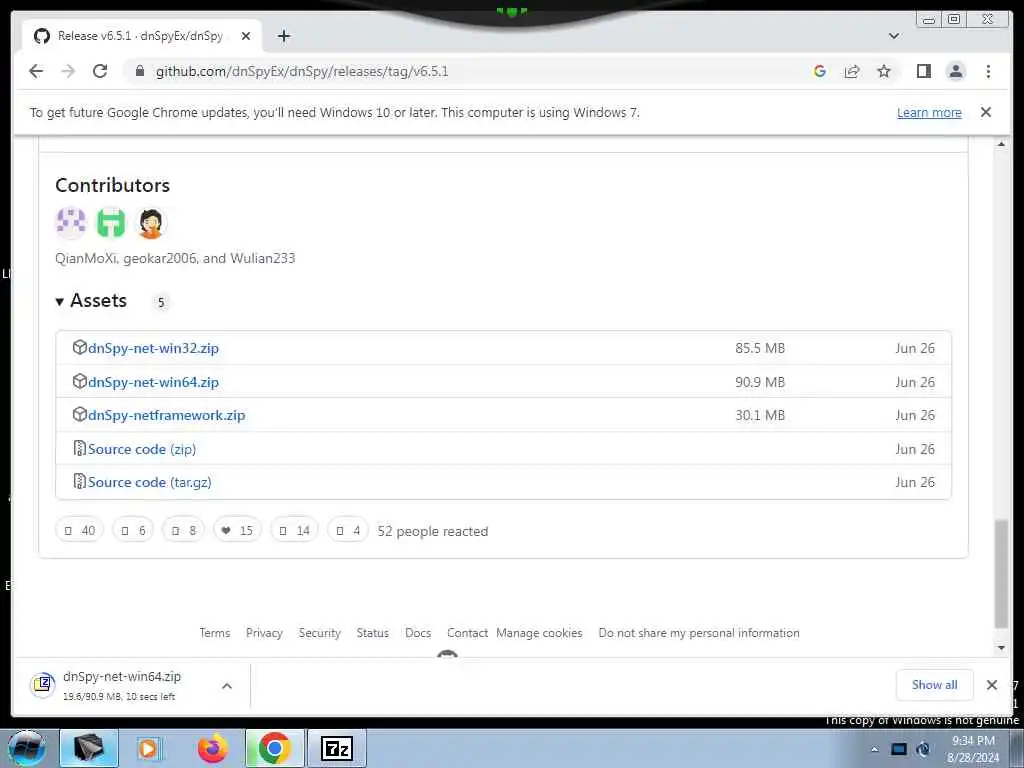
Task: Download dnSpy-netframework.zip
Action: tap(167, 415)
